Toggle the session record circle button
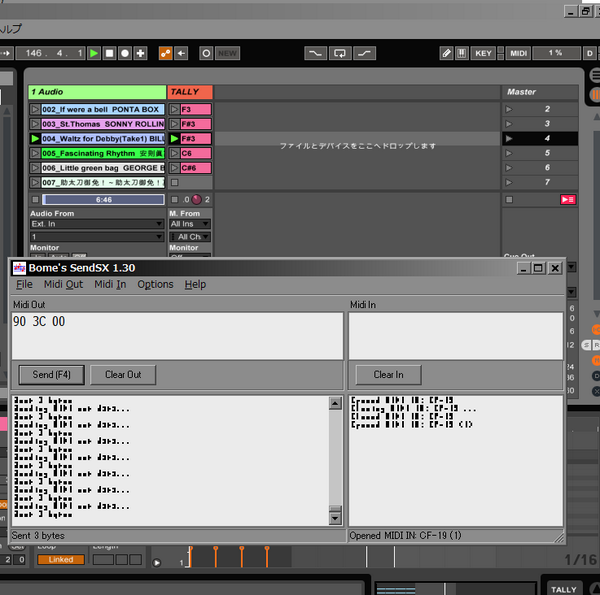Image resolution: width=600 pixels, height=595 pixels. point(206,53)
